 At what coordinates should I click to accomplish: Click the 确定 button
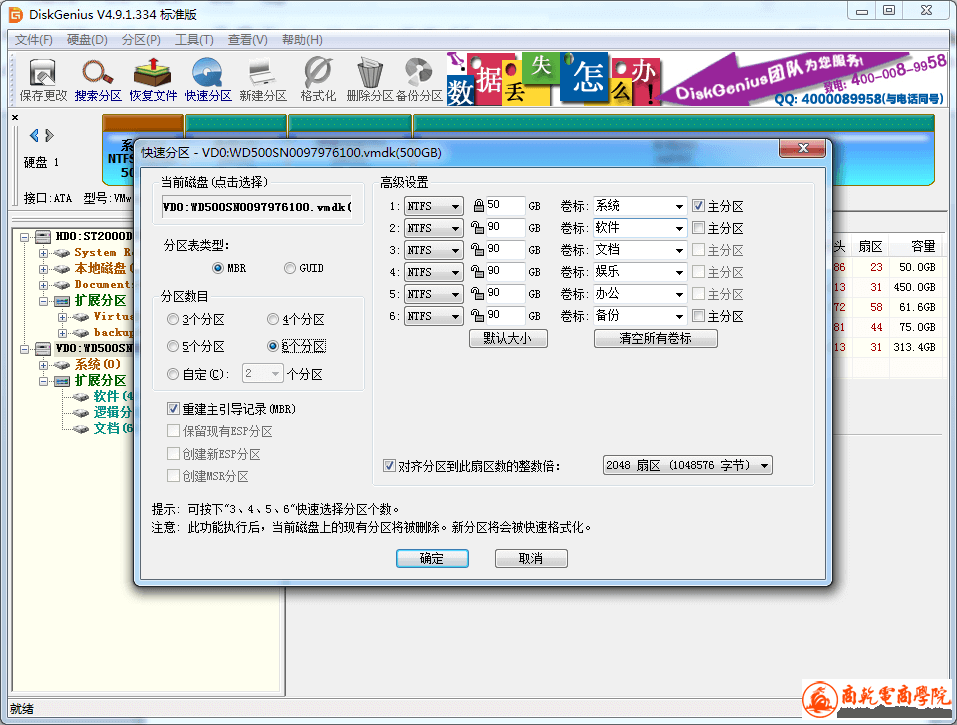[x=432, y=558]
